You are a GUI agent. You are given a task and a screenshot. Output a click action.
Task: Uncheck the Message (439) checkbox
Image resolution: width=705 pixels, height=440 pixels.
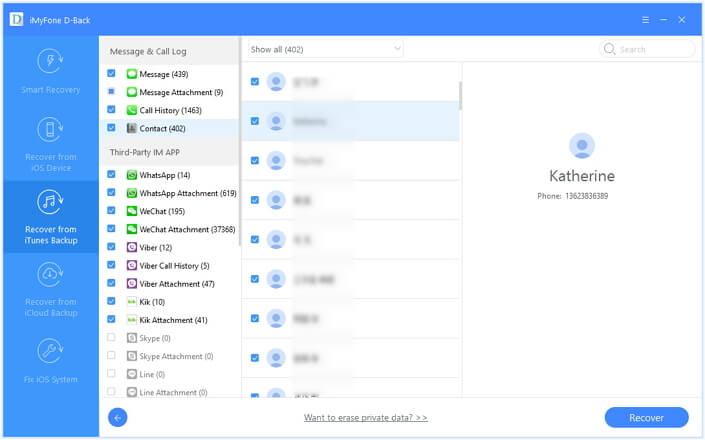point(111,73)
